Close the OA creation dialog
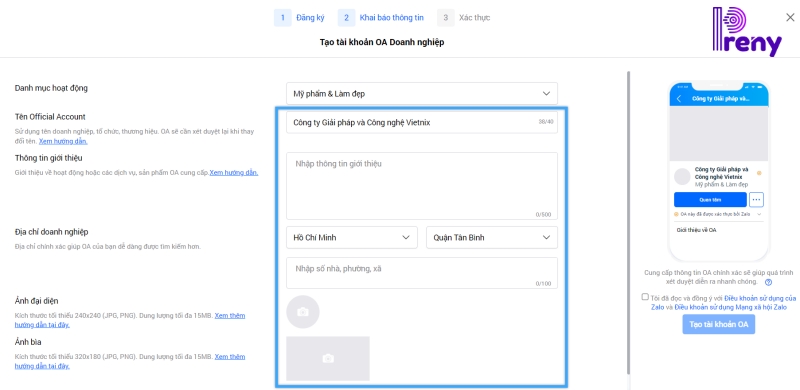Viewport: 800px width, 390px height. [x=790, y=17]
